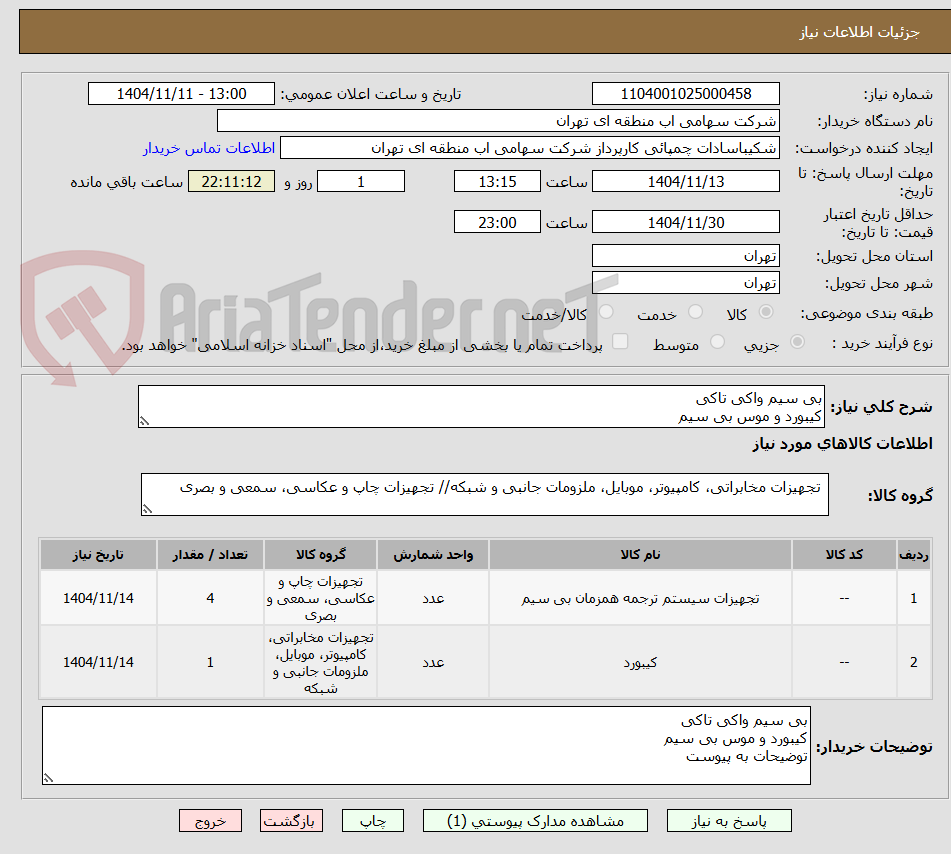Image resolution: width=951 pixels, height=854 pixels.
Task: Select item name کیبورد in row 2
Action: [640, 662]
